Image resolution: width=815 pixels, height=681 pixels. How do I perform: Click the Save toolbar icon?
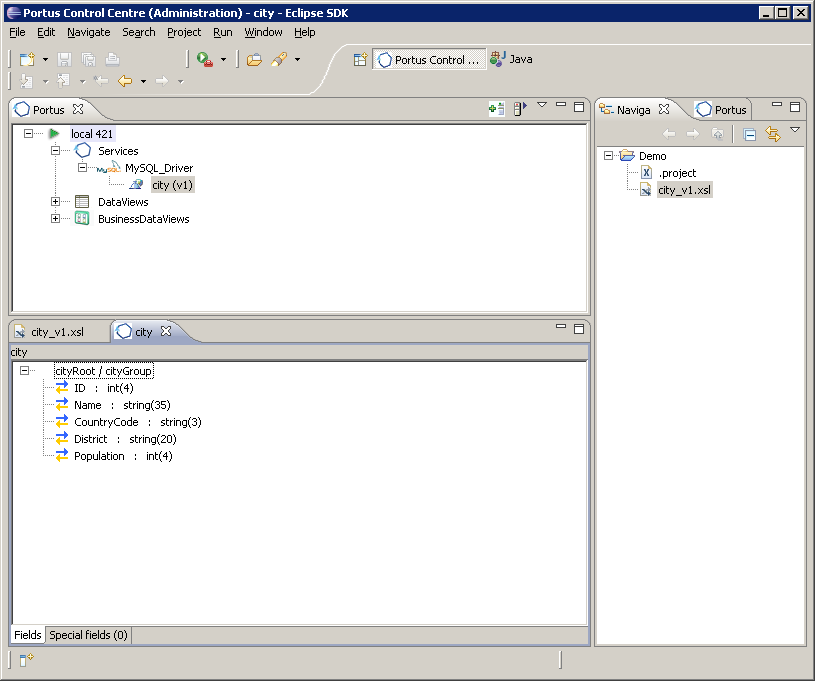(x=64, y=60)
